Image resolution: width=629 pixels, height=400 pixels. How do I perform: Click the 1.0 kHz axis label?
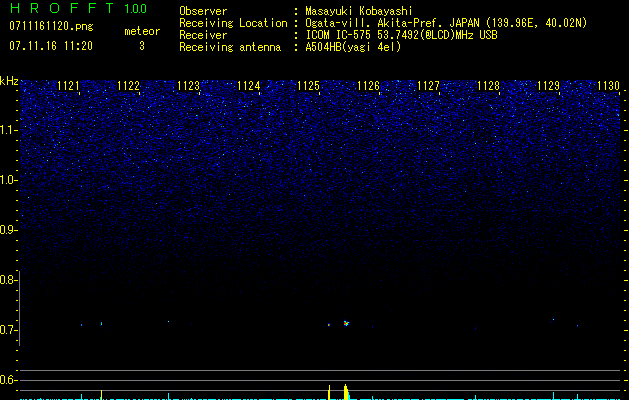pos(8,180)
